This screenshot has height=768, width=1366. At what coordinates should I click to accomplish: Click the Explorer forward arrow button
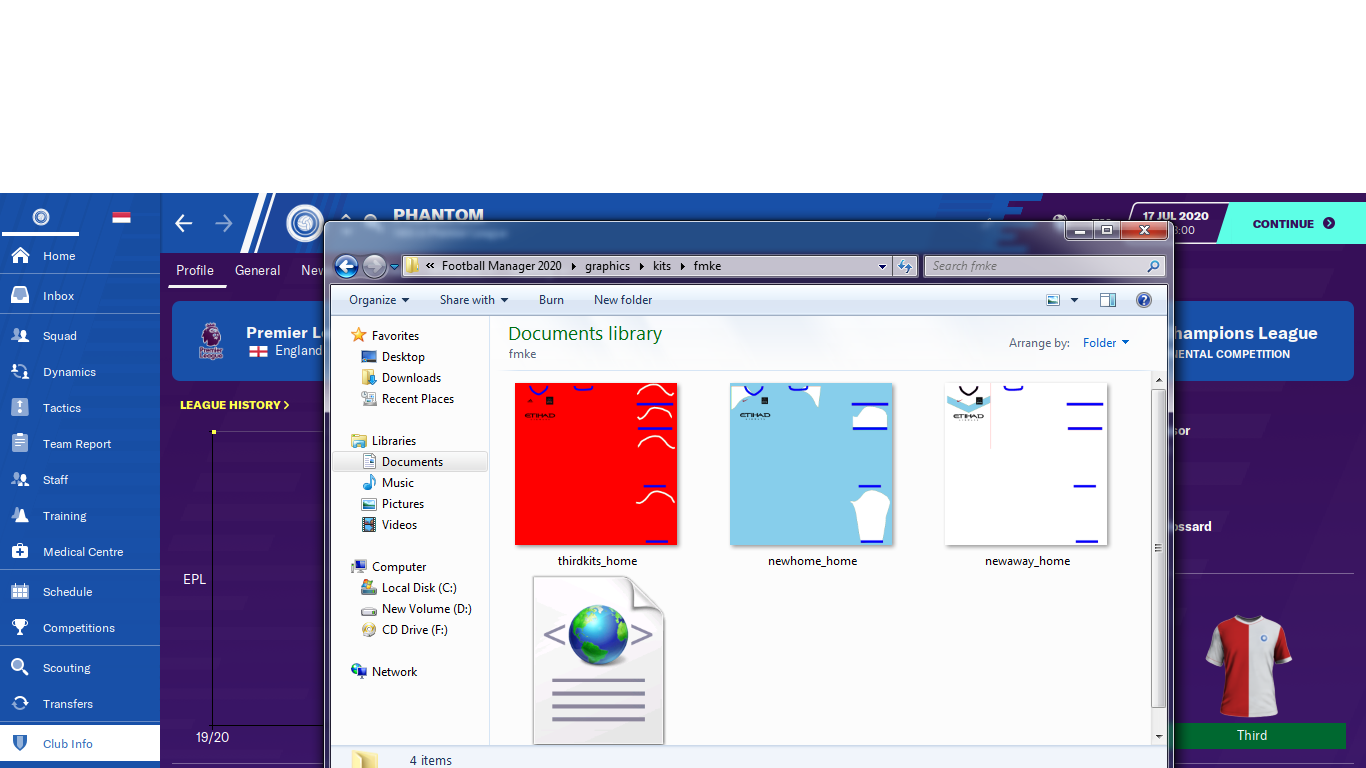click(374, 266)
